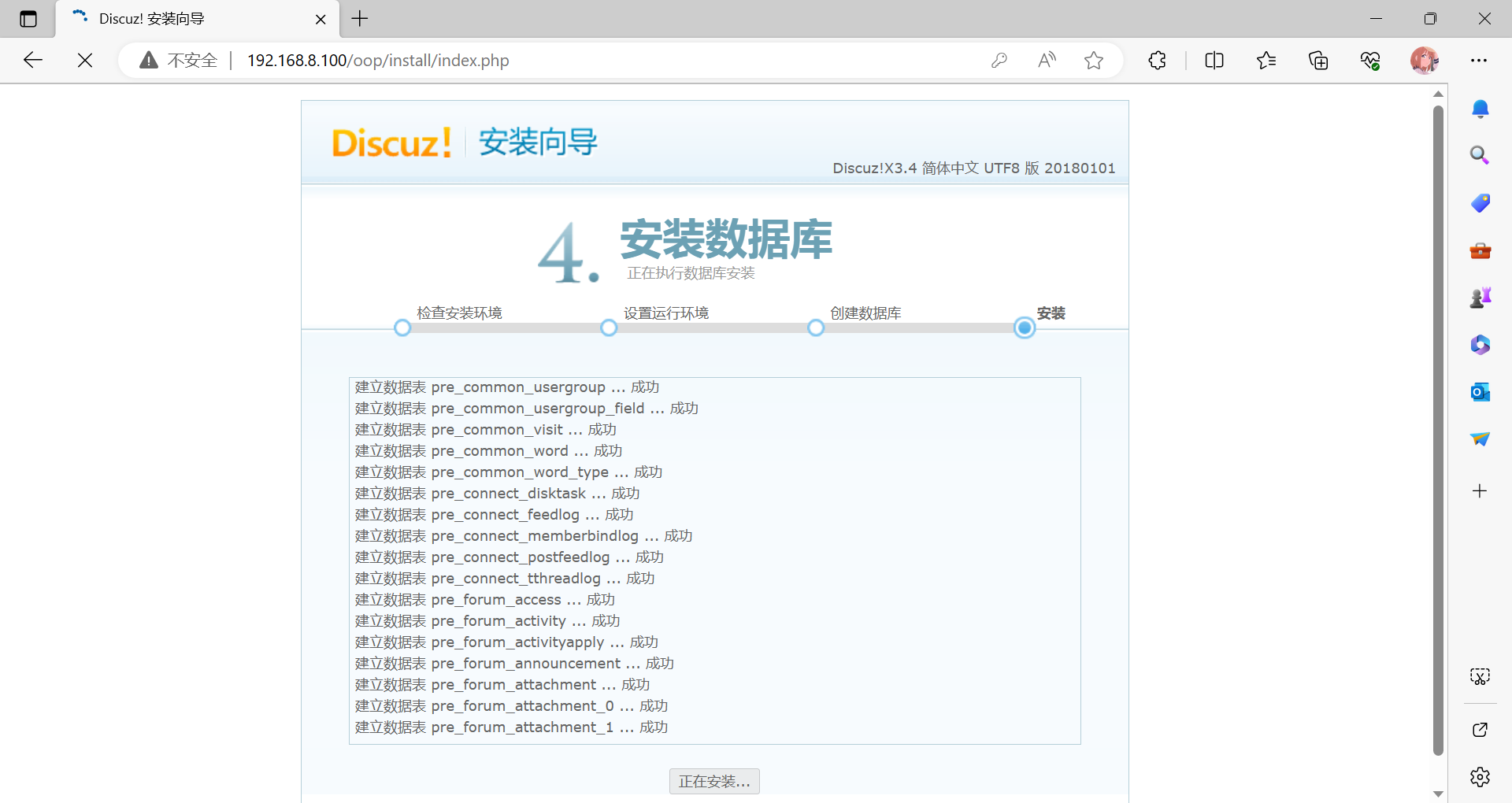Open Browser essentials heart icon
This screenshot has width=1512, height=803.
point(1370,61)
